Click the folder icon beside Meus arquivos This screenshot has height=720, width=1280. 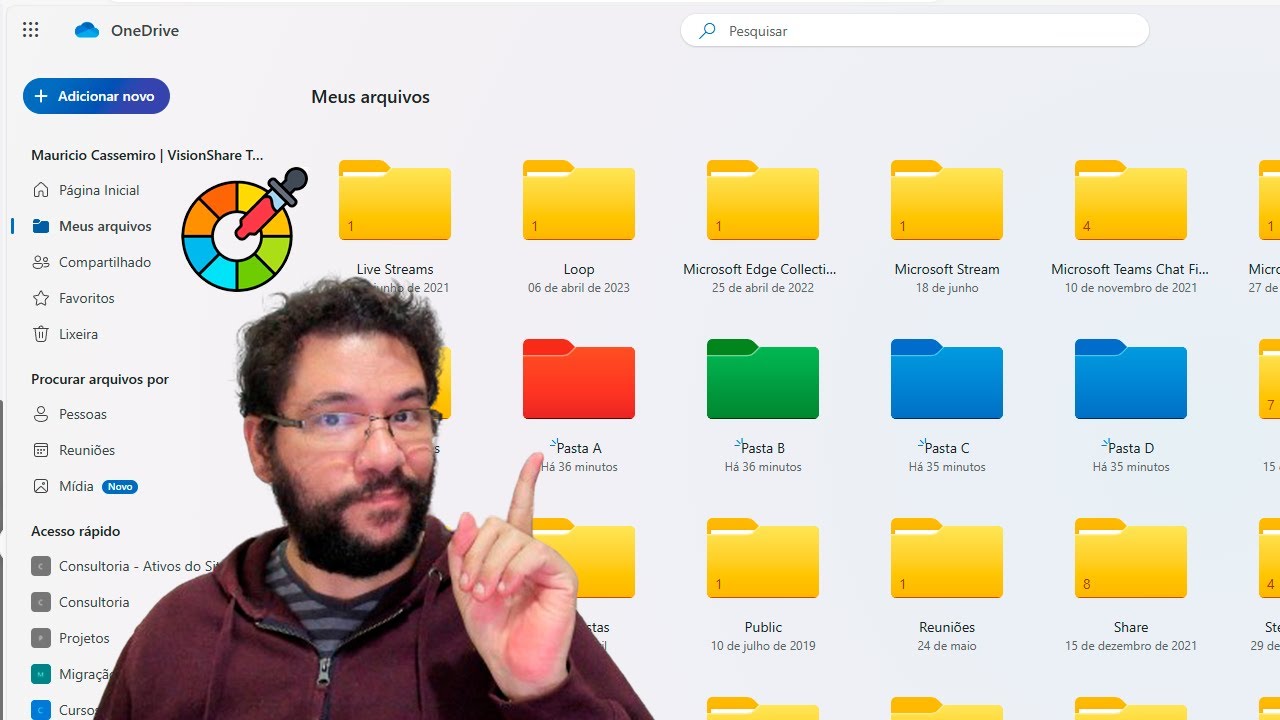pos(41,226)
